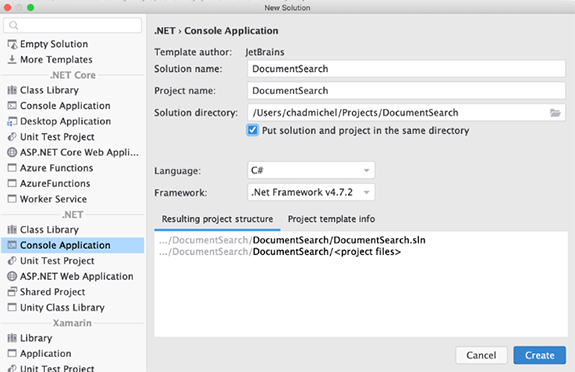
Task: Click the template search box
Action: (73, 25)
